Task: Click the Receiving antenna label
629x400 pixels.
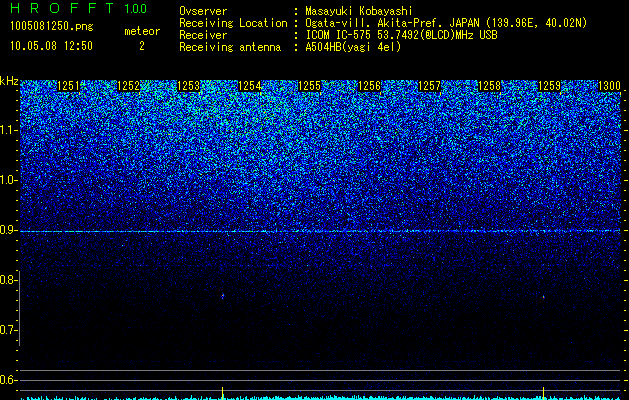Action: click(230, 47)
